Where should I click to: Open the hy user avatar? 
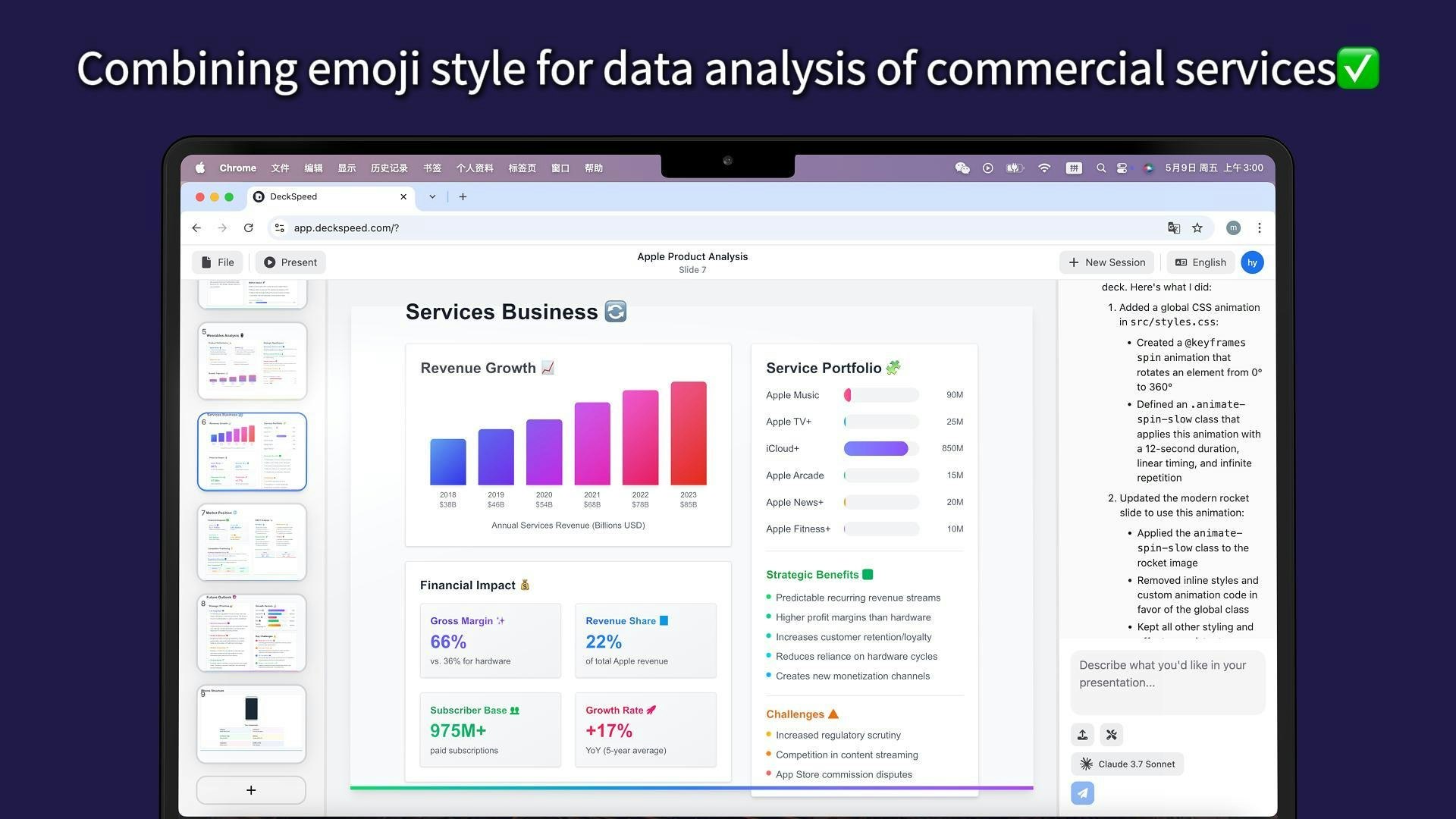(1252, 262)
